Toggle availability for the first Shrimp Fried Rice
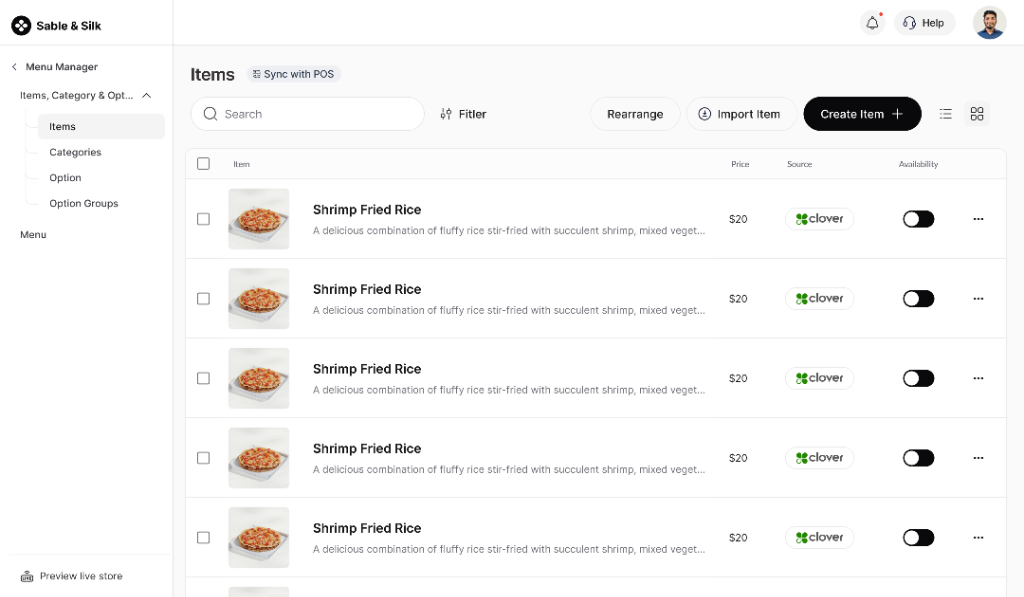Viewport: 1024px width, 597px height. [918, 219]
